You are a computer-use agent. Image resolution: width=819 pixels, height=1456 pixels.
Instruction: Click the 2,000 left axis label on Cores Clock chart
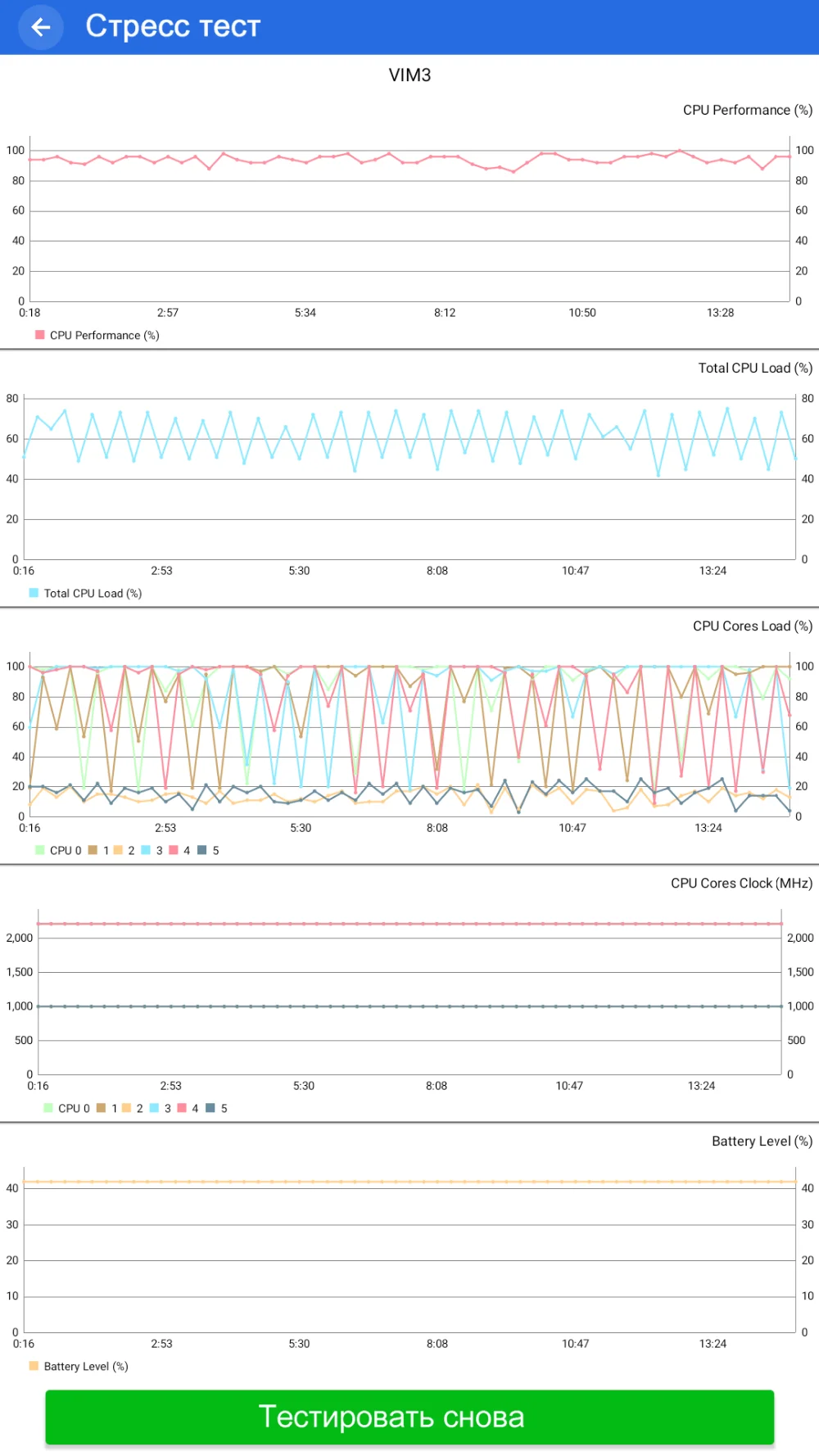click(x=20, y=938)
